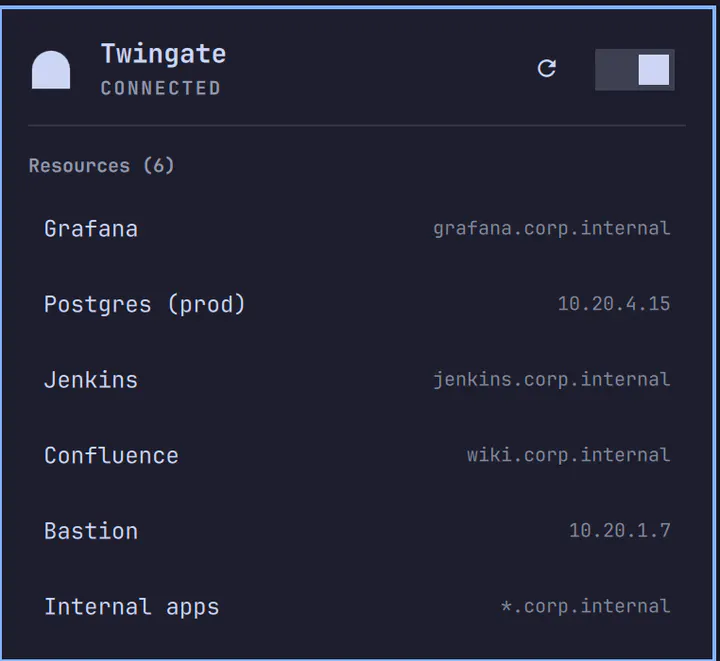Open the Jenkins resource
This screenshot has width=720, height=661.
tap(357, 380)
